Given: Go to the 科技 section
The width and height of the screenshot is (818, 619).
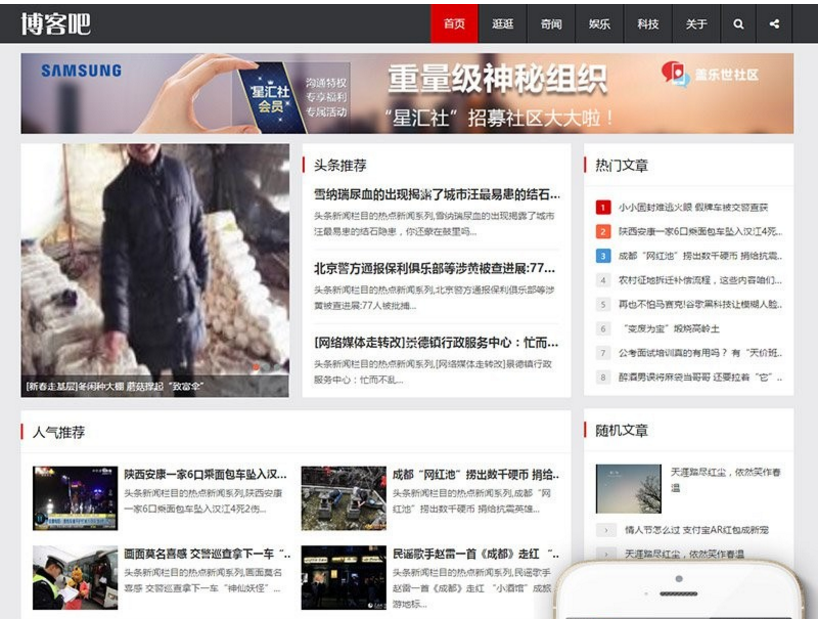Looking at the screenshot, I should pyautogui.click(x=648, y=24).
